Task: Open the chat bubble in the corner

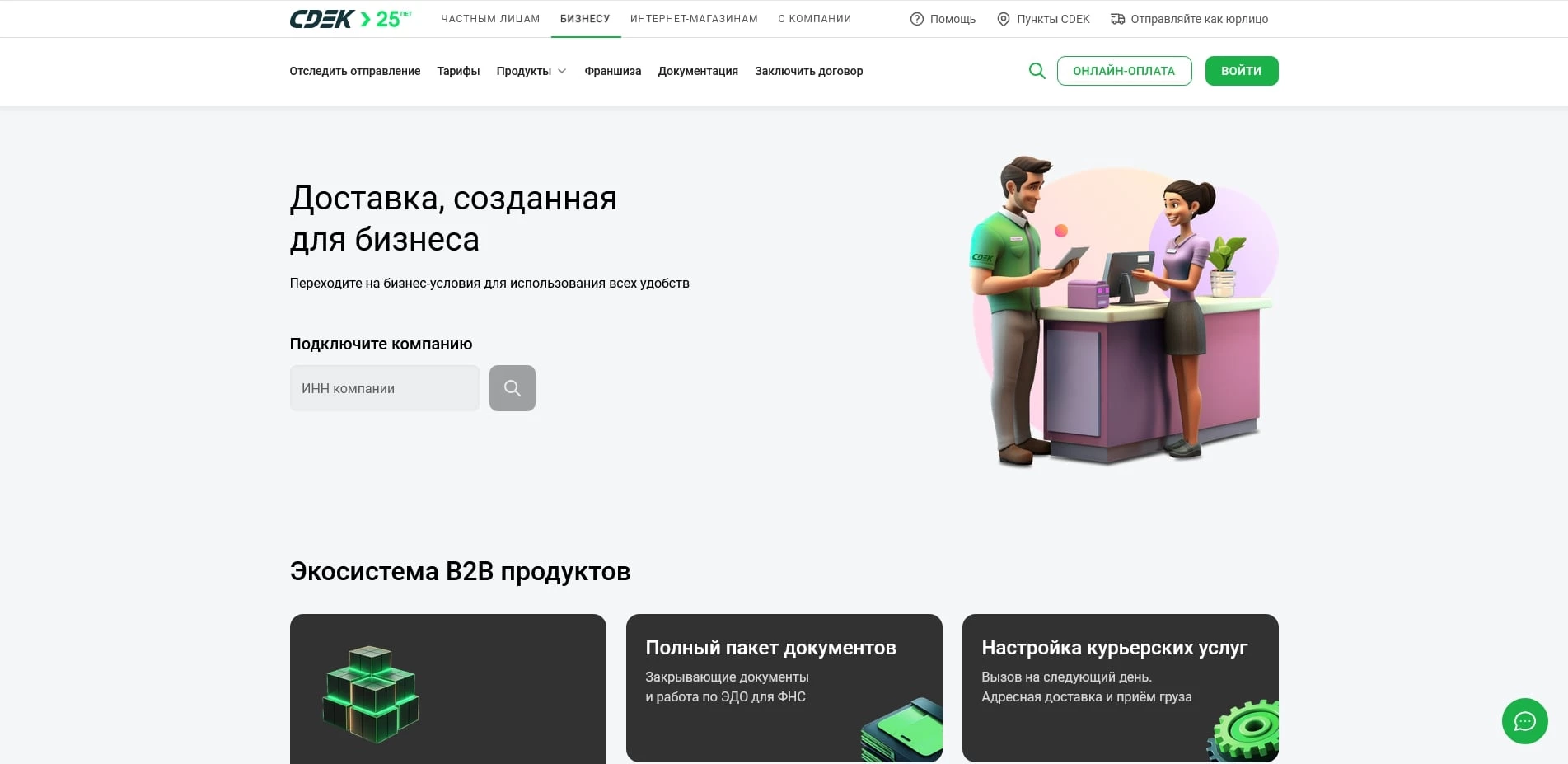Action: point(1524,721)
